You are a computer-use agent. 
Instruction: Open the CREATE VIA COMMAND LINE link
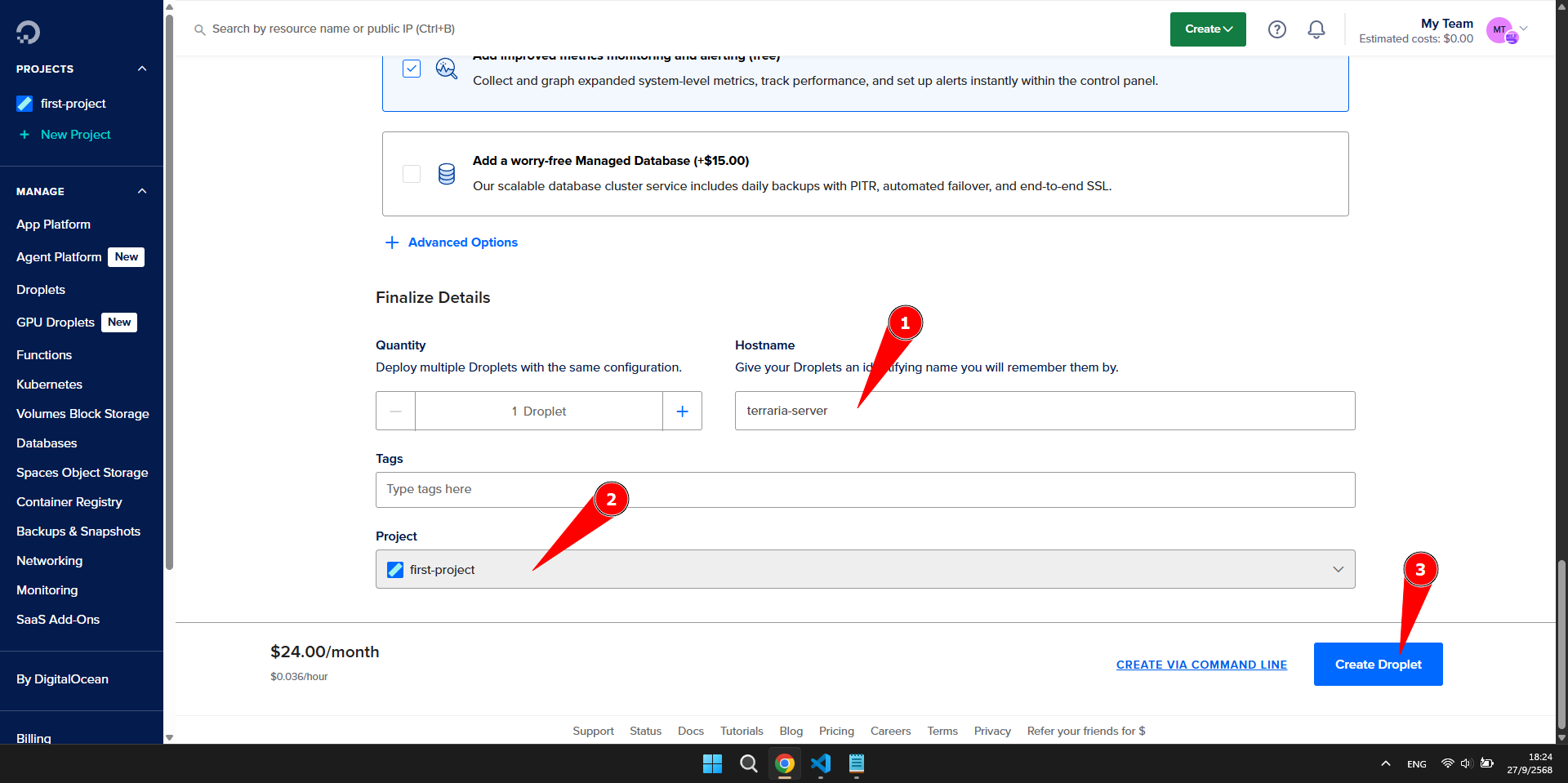pos(1200,664)
